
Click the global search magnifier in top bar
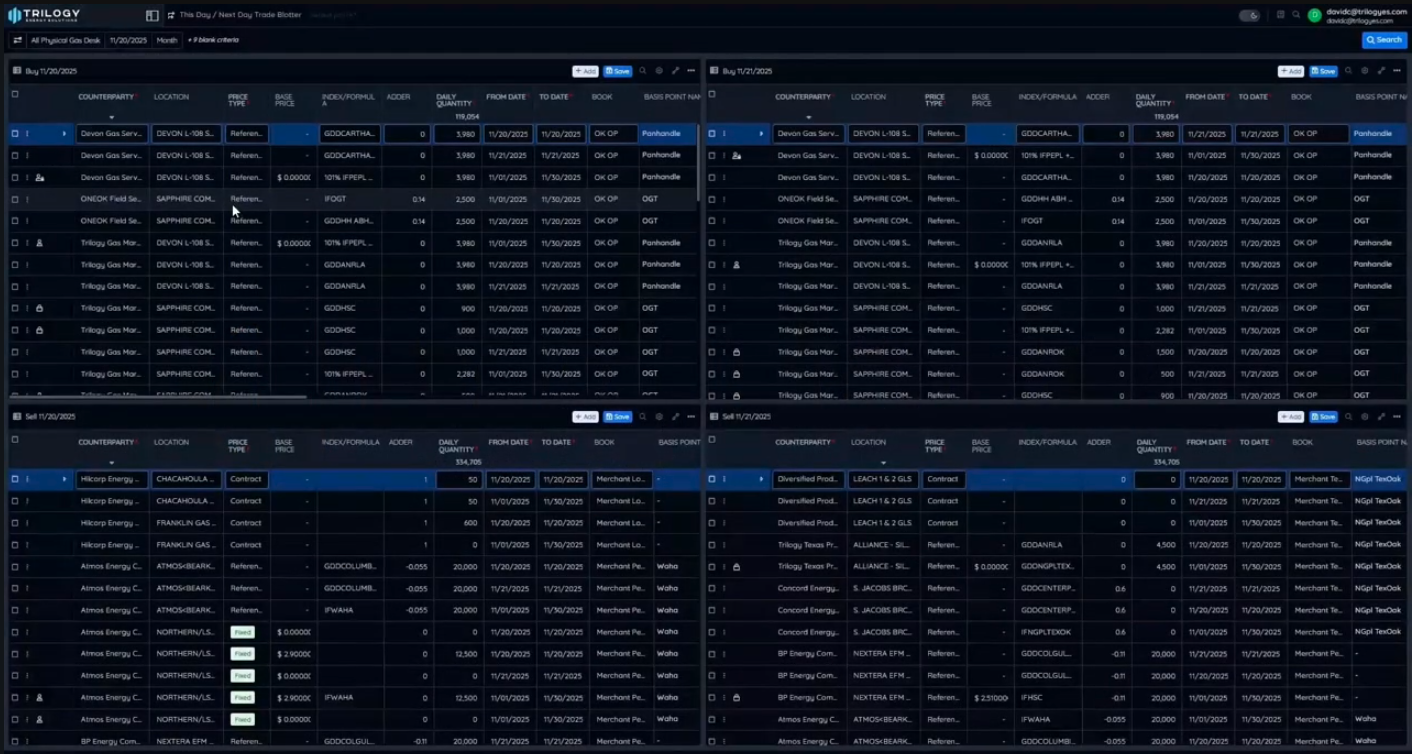tap(1296, 15)
